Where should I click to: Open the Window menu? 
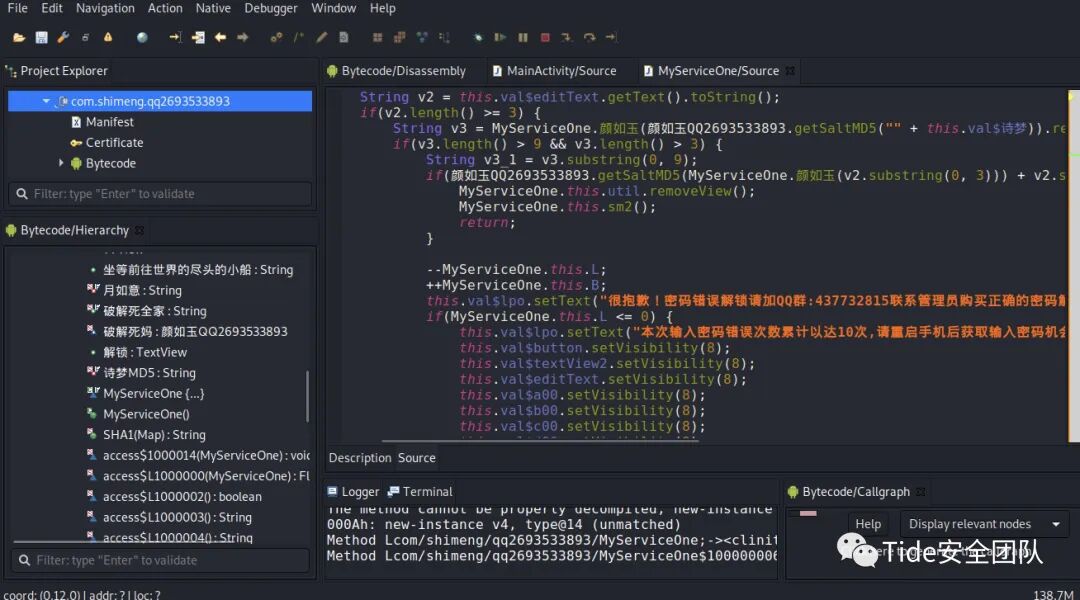click(333, 8)
